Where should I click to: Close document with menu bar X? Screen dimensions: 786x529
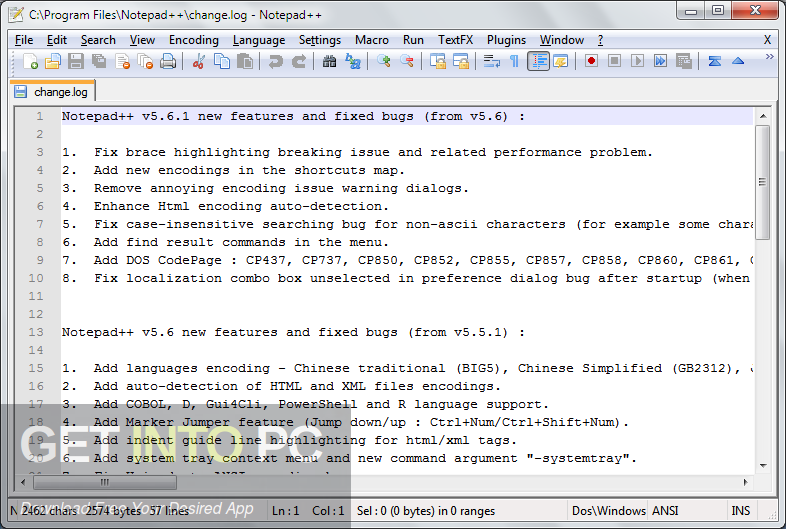click(767, 40)
